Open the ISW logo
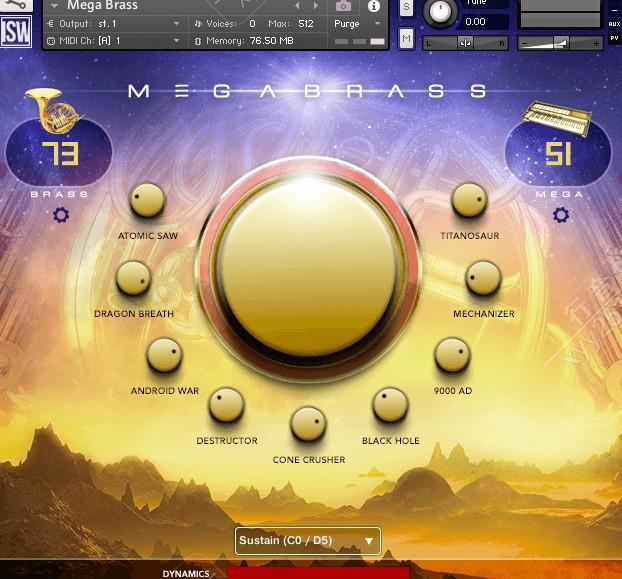 pyautogui.click(x=16, y=31)
